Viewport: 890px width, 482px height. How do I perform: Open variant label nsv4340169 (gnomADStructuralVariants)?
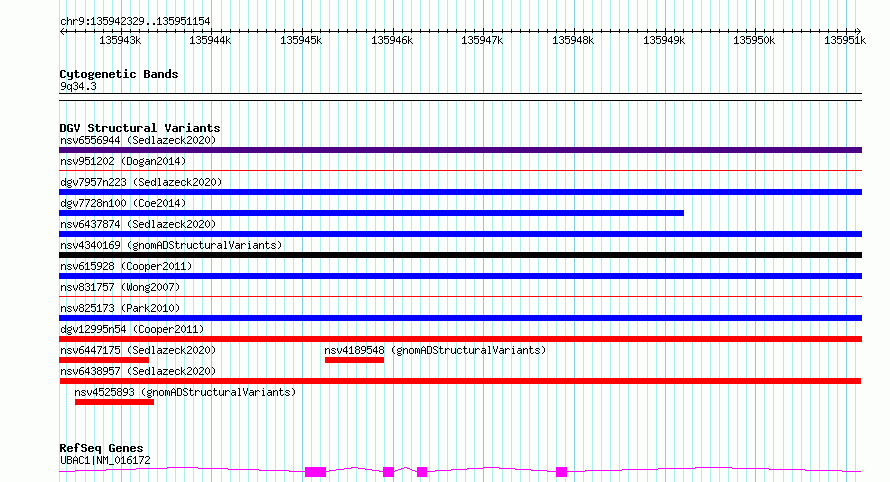point(171,245)
